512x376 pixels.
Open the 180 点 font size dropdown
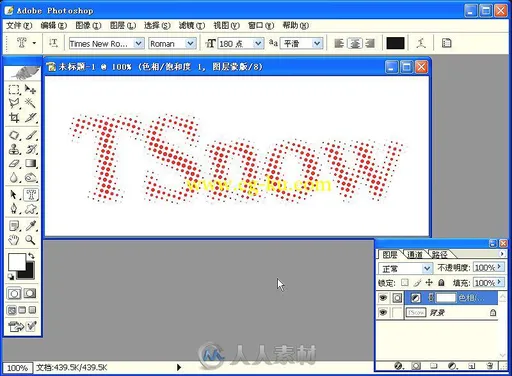tap(258, 43)
